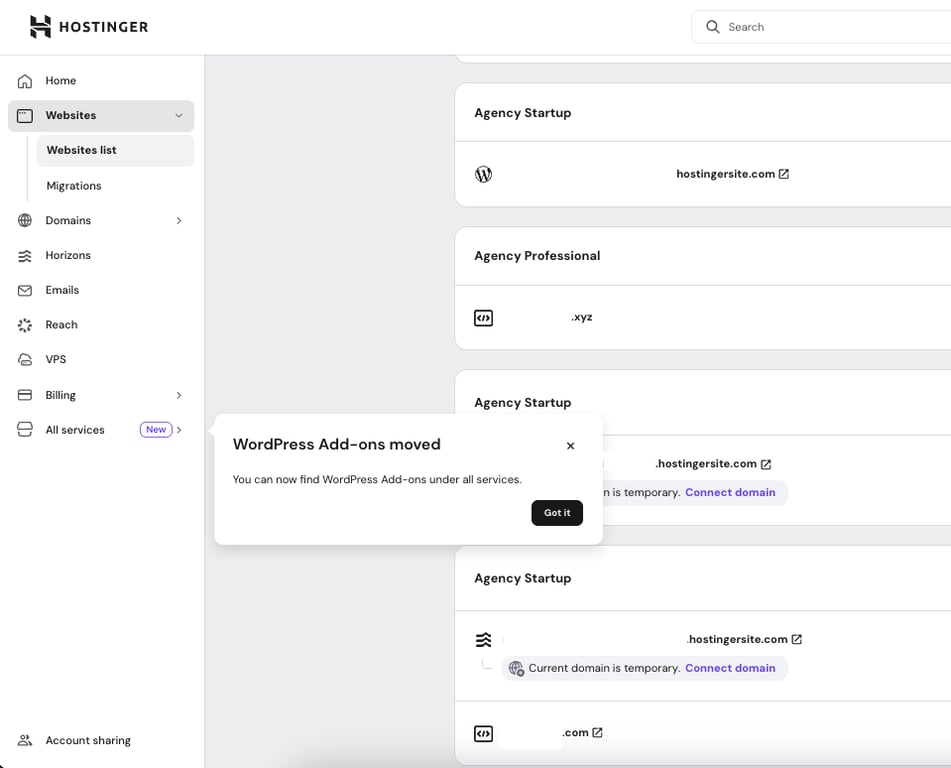Expand the Domains submenu chevron
Viewport: 951px width, 768px height.
(x=179, y=220)
